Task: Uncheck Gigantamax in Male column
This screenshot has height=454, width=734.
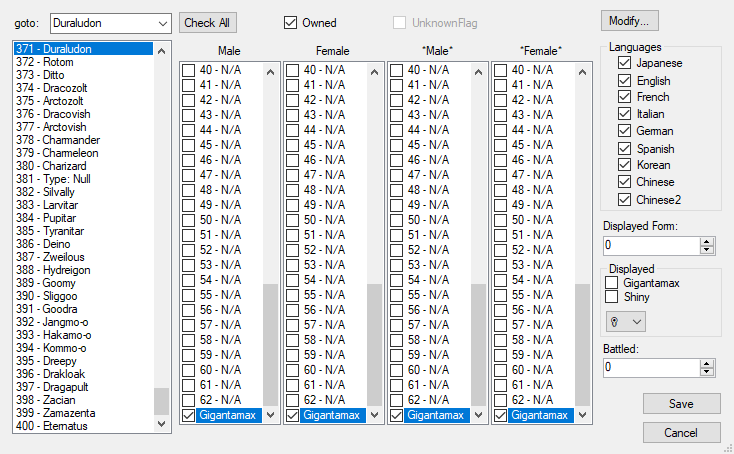Action: (189, 415)
